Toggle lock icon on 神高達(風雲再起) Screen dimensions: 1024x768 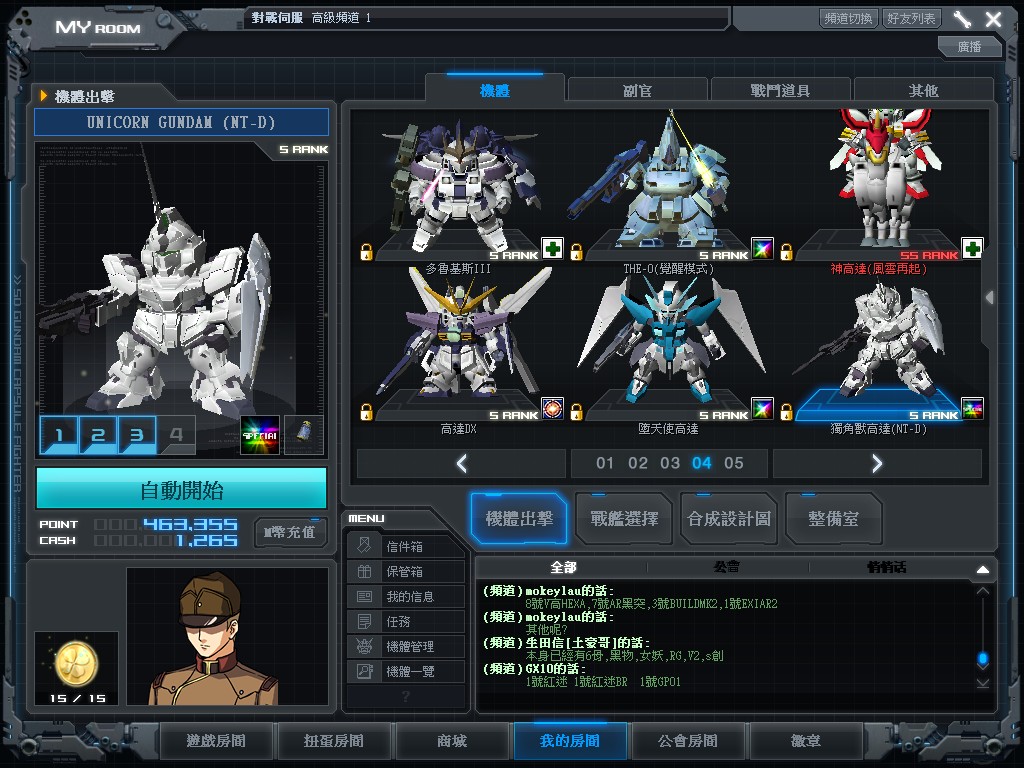click(786, 252)
